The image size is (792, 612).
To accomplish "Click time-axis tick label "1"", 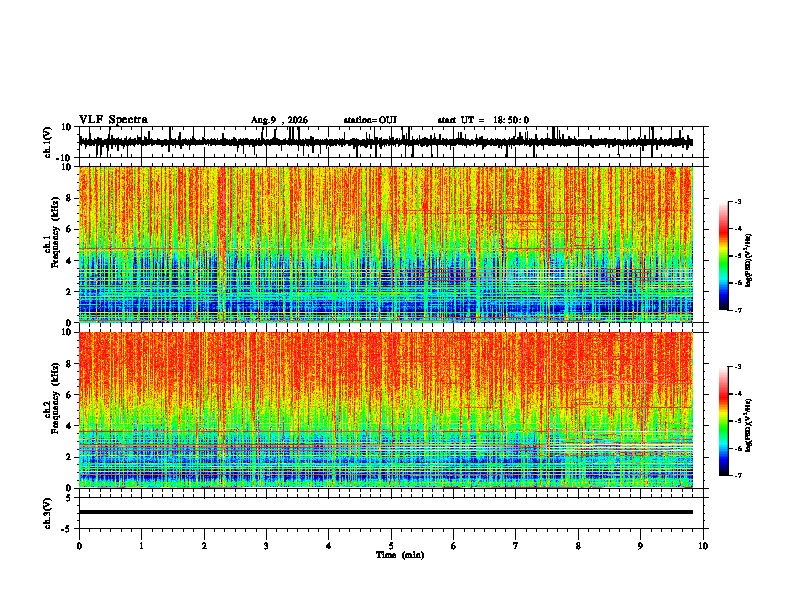I will tap(141, 546).
